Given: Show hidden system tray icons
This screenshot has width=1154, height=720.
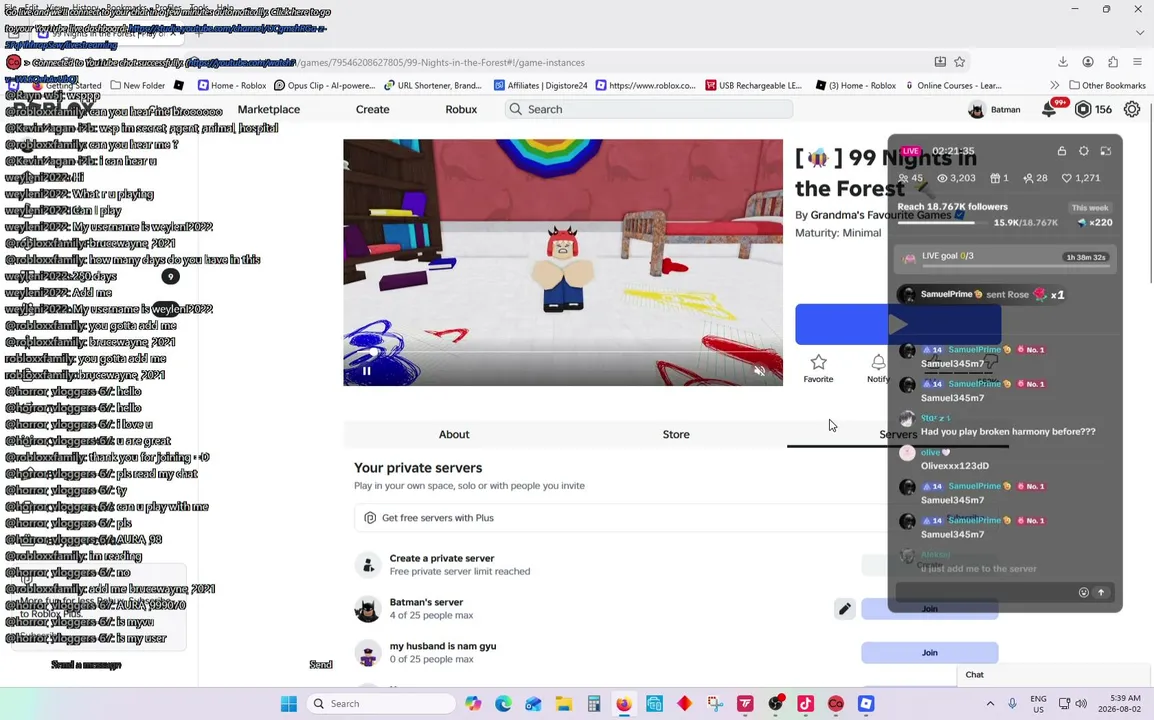Looking at the screenshot, I should [x=990, y=704].
